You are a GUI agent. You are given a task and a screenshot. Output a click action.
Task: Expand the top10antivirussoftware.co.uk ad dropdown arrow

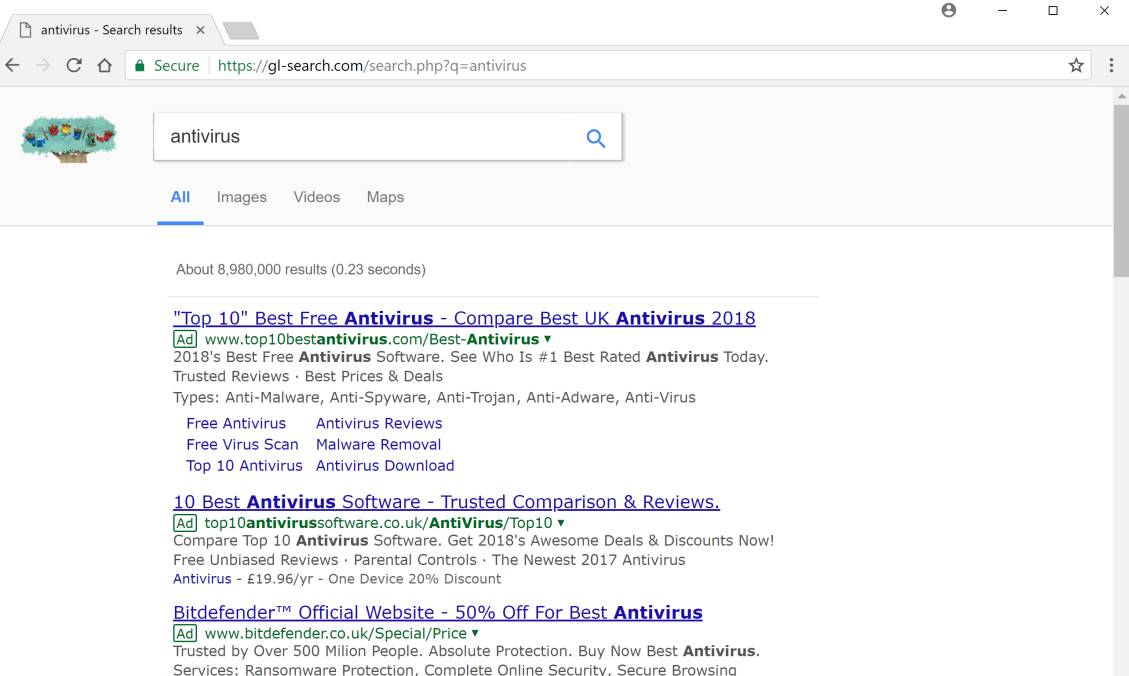pyautogui.click(x=561, y=523)
